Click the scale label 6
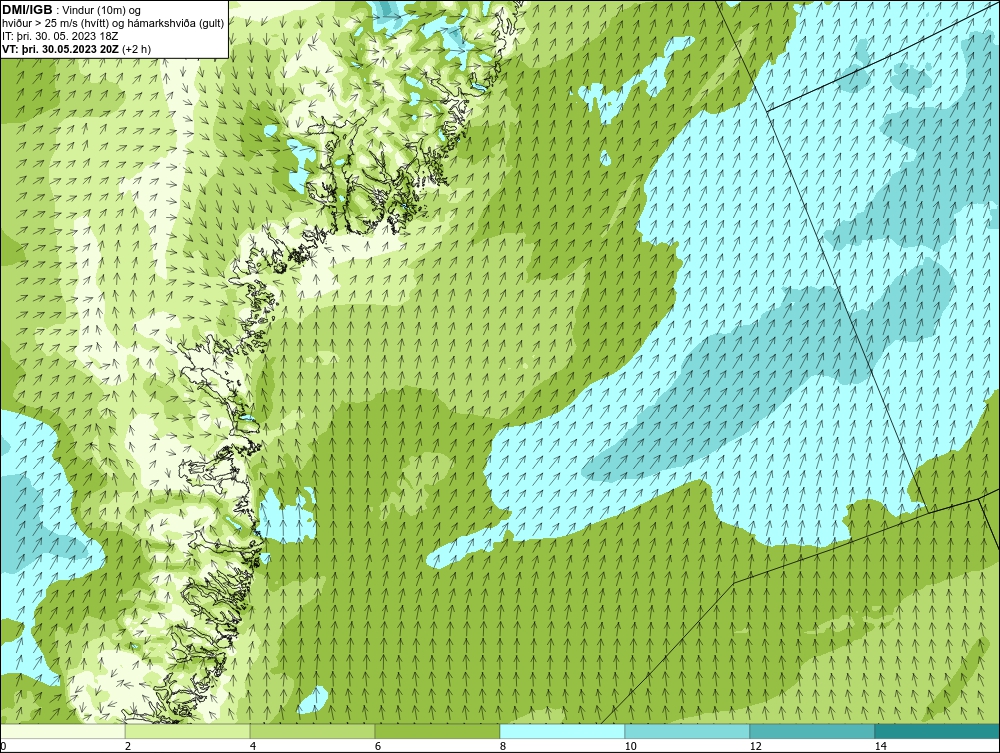Viewport: 1000px width, 753px height. click(378, 746)
